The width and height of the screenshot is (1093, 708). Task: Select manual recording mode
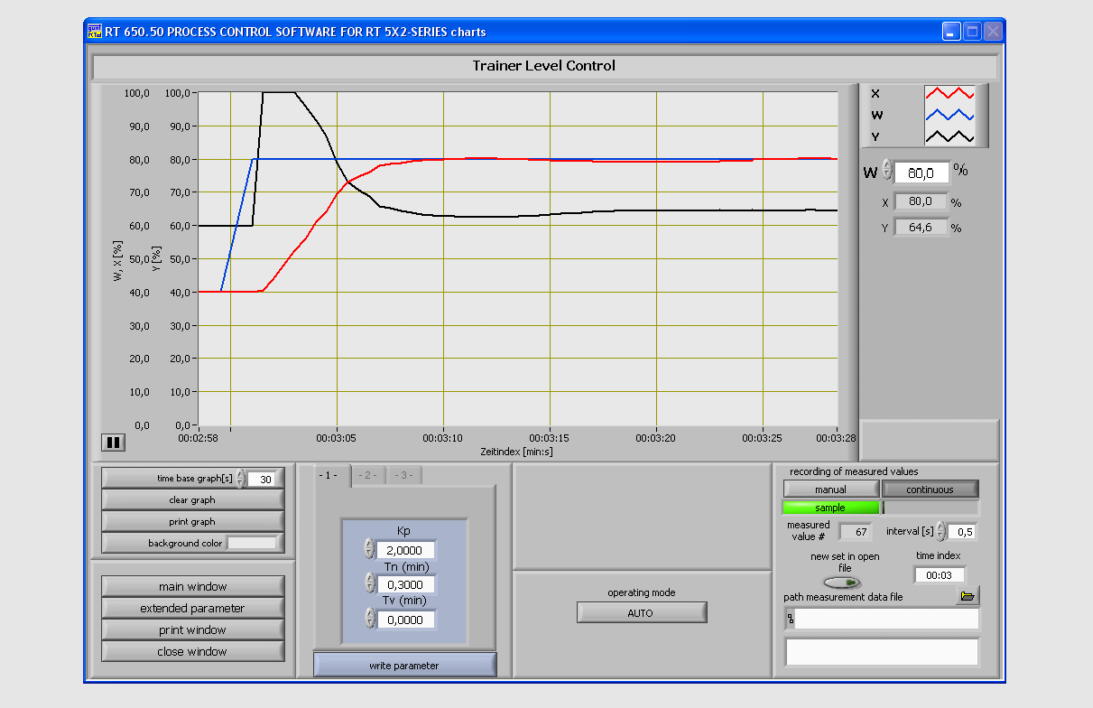point(830,489)
